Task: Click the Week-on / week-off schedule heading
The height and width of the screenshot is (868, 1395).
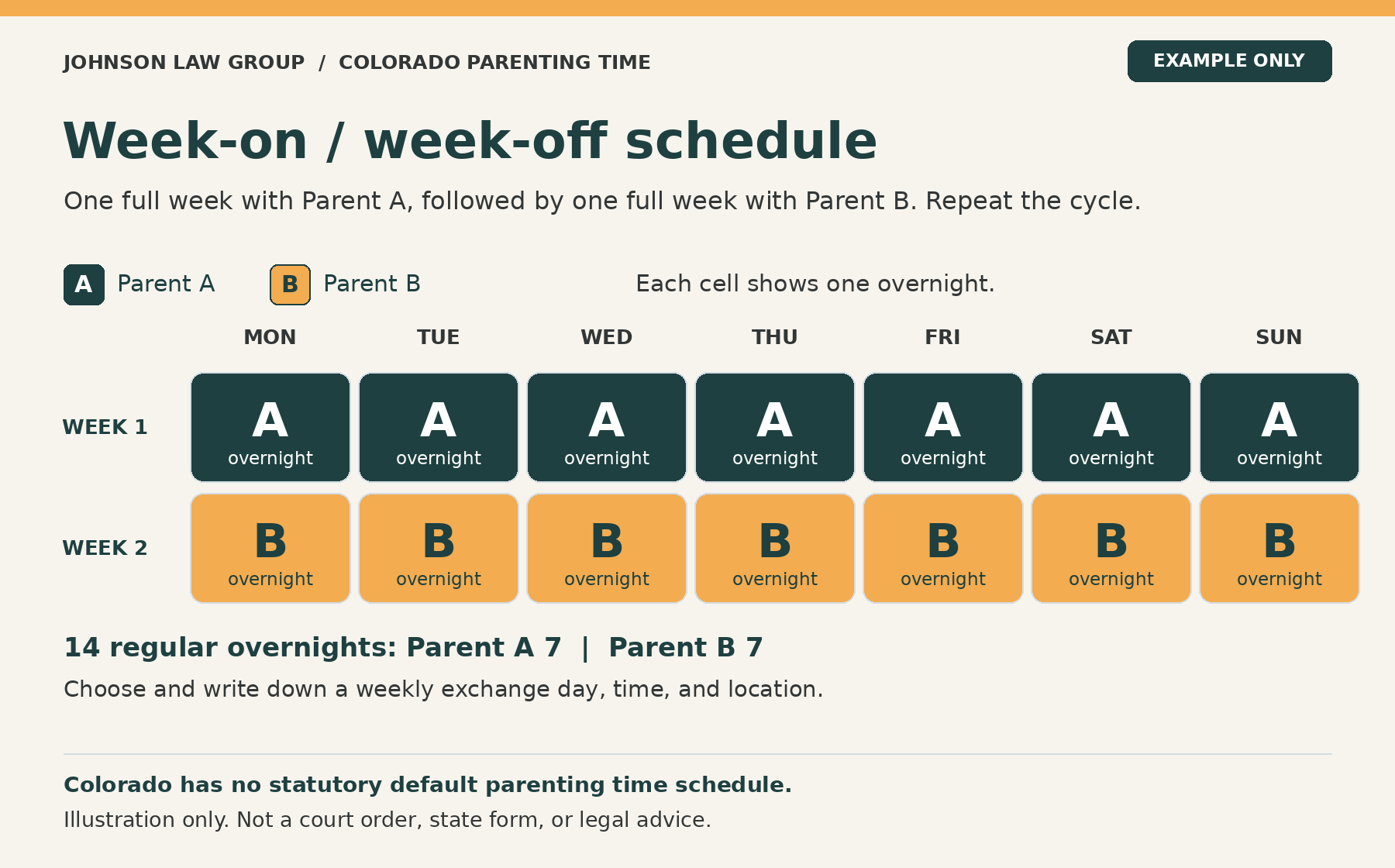Action: 470,141
